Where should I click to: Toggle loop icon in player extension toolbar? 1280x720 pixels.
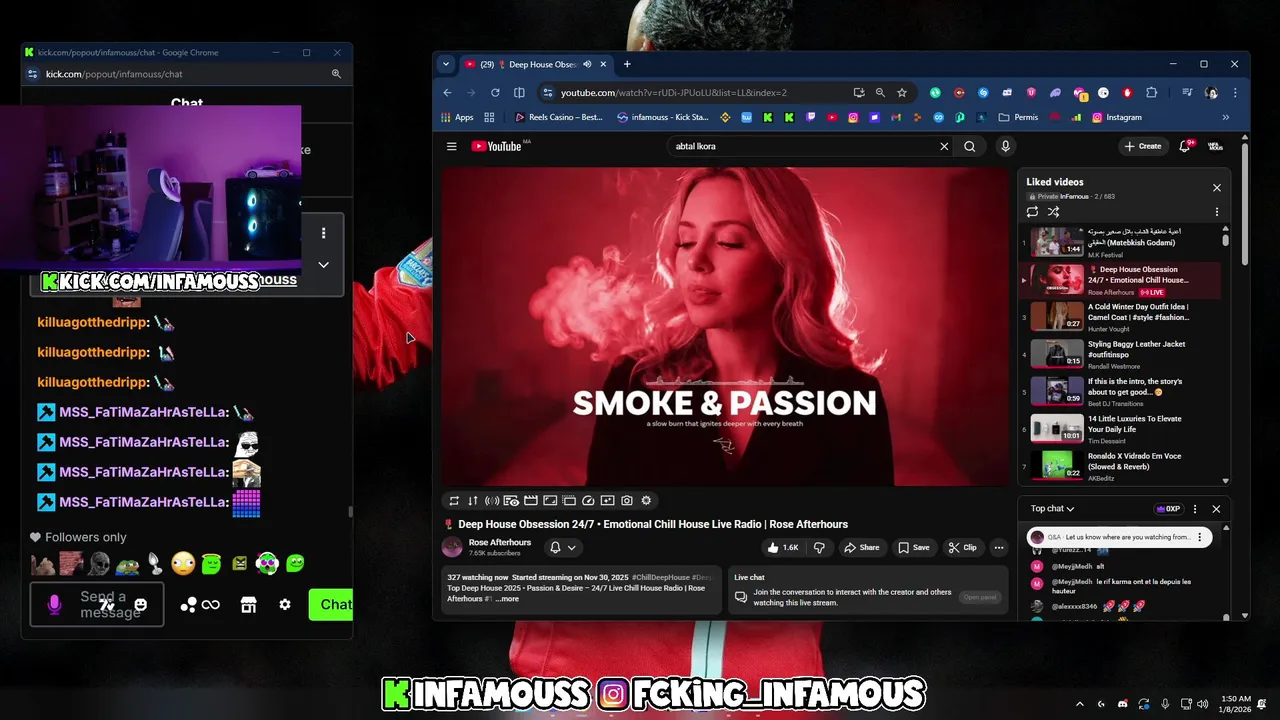tap(454, 501)
